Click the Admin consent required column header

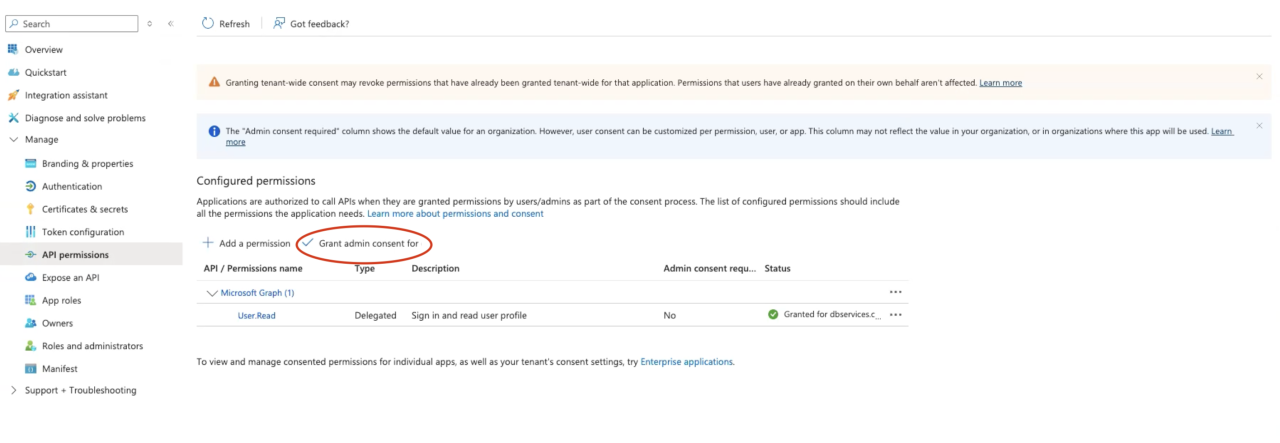[x=710, y=268]
